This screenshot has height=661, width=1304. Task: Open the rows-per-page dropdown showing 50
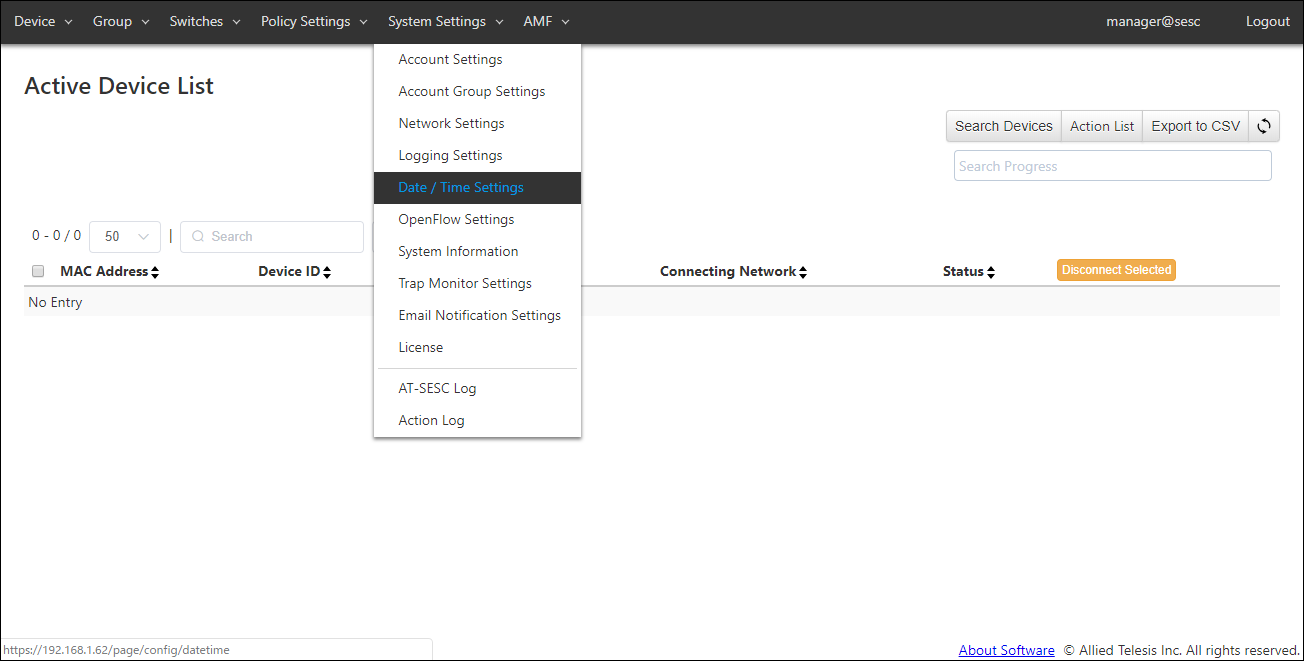point(125,237)
